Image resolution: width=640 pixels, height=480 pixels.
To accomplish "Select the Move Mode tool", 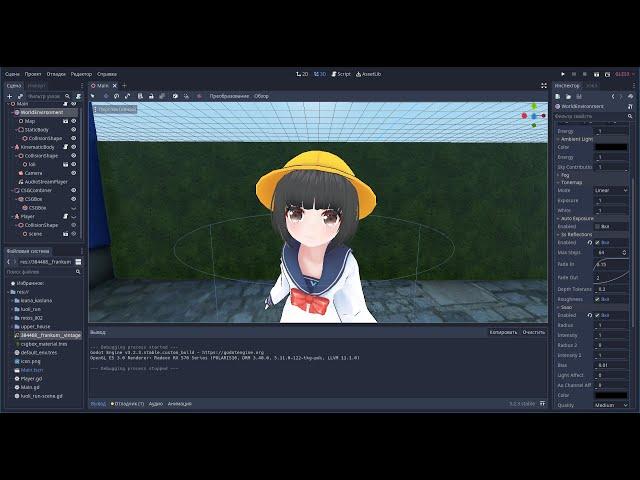I will (106, 96).
